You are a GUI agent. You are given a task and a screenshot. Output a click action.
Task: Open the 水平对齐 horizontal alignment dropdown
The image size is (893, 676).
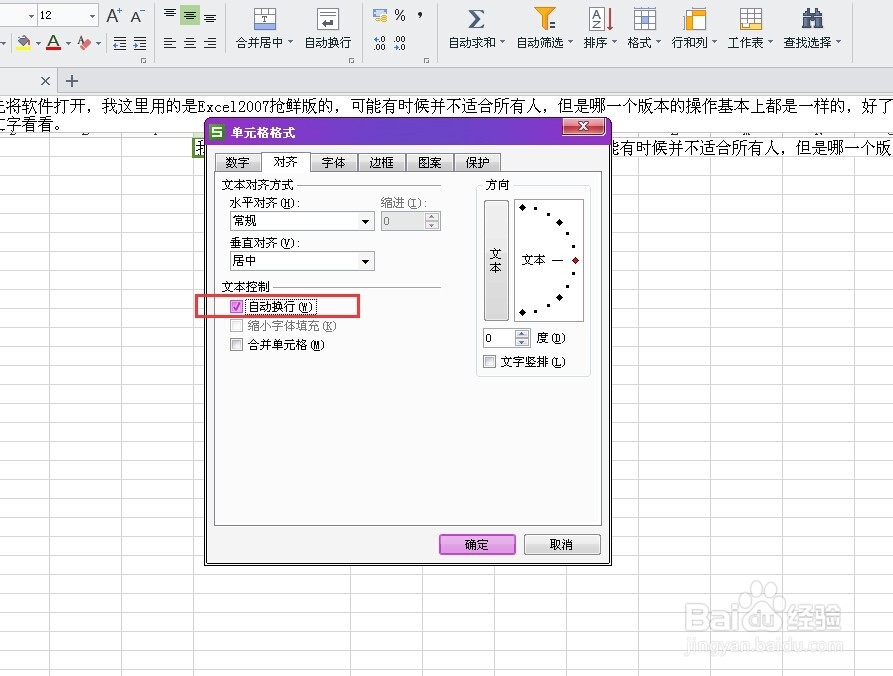(x=366, y=221)
